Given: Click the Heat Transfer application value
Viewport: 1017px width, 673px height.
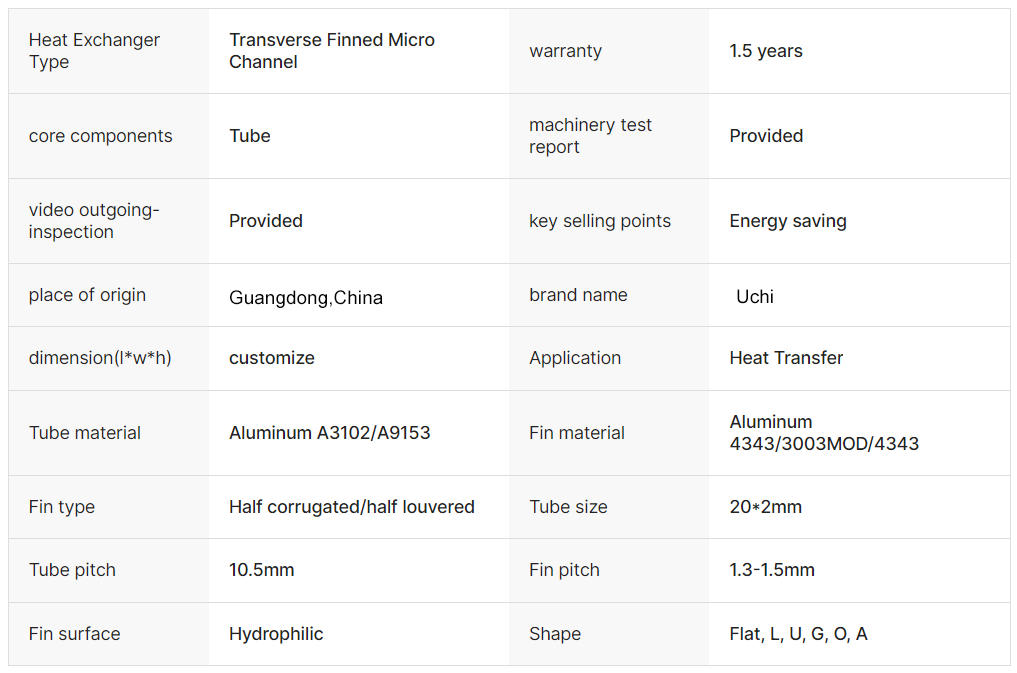Looking at the screenshot, I should click(x=786, y=358).
